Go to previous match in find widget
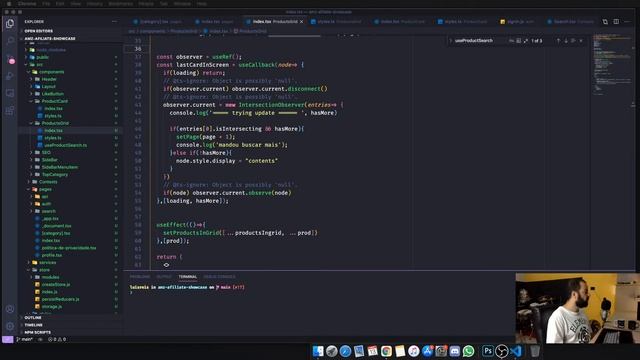The height and width of the screenshot is (360, 640). point(558,41)
